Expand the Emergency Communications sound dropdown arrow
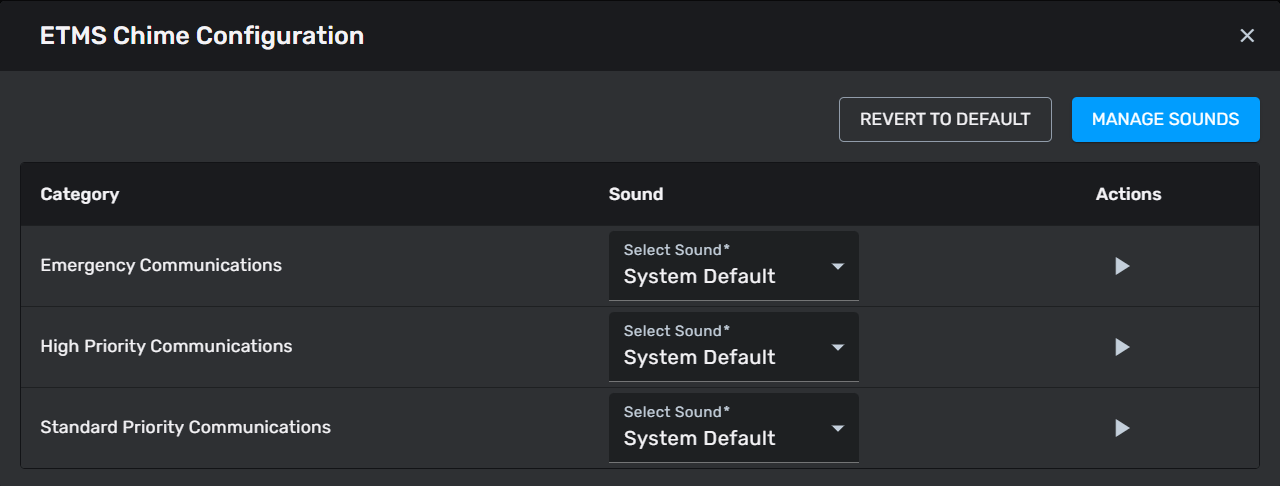The height and width of the screenshot is (486, 1280). tap(838, 266)
